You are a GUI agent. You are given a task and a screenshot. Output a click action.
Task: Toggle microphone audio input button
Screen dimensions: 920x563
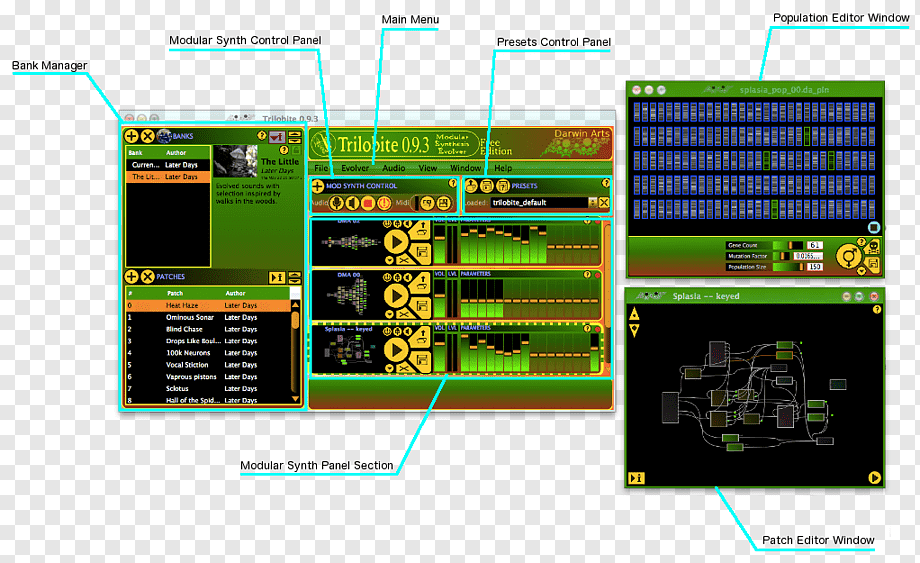pyautogui.click(x=336, y=203)
